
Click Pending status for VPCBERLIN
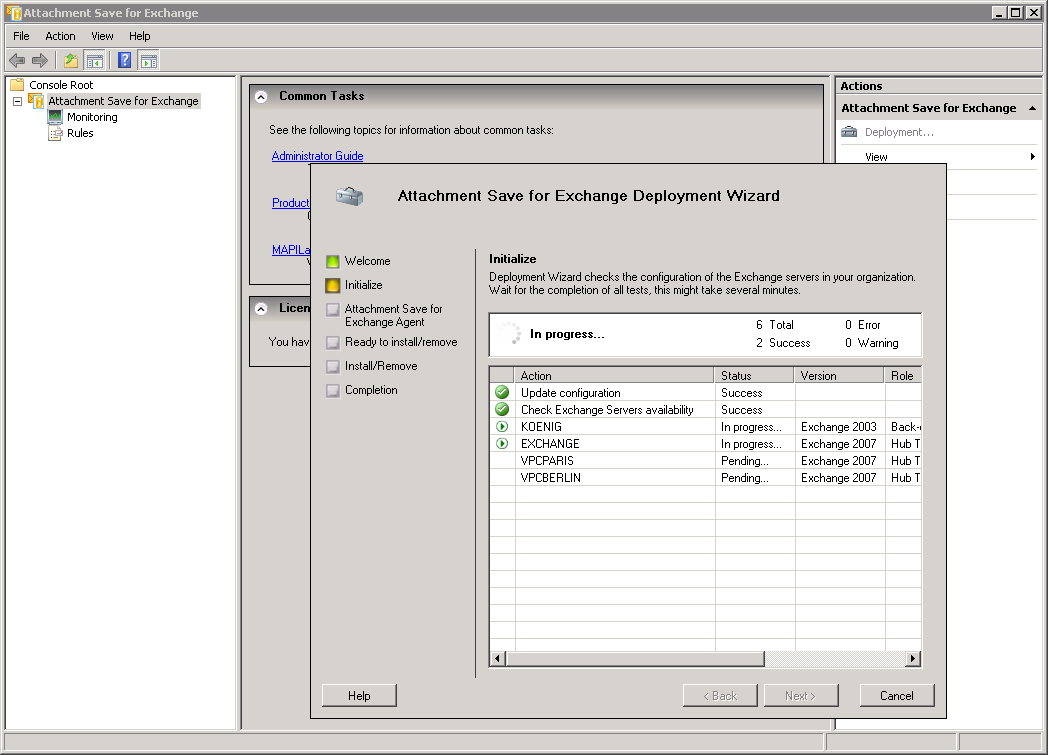745,478
